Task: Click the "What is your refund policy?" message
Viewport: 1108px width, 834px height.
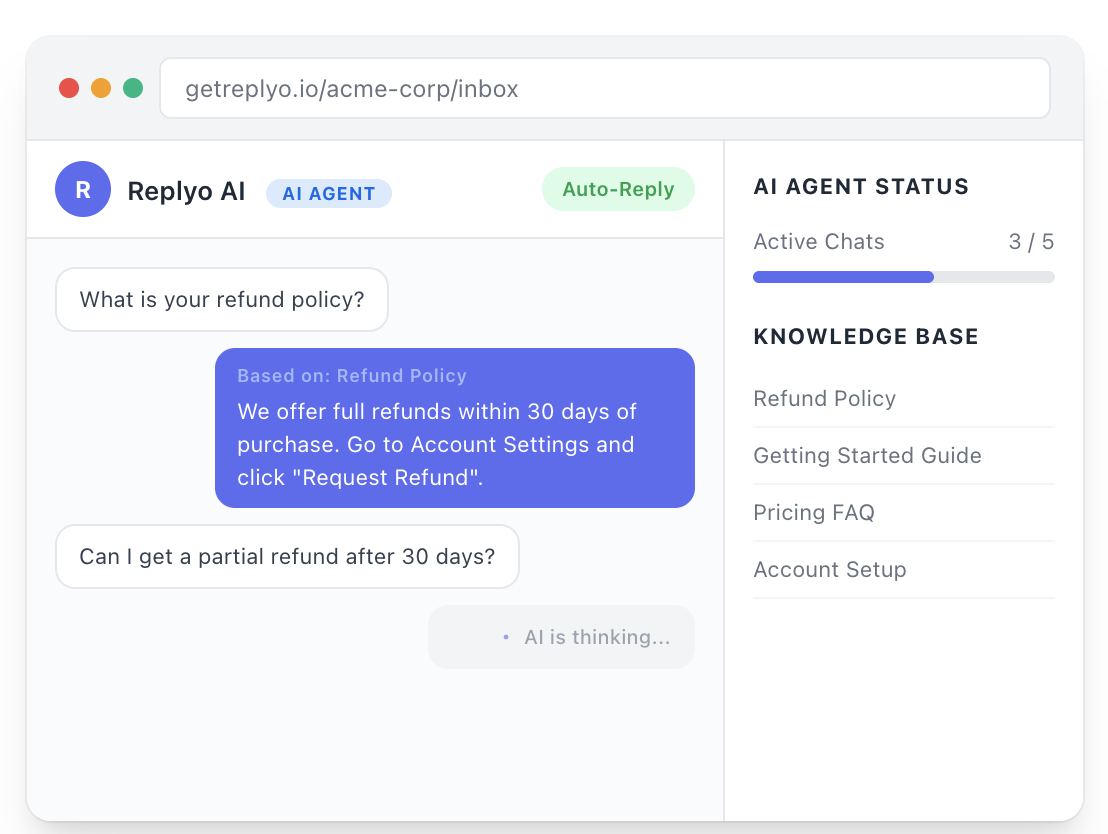Action: [x=222, y=299]
